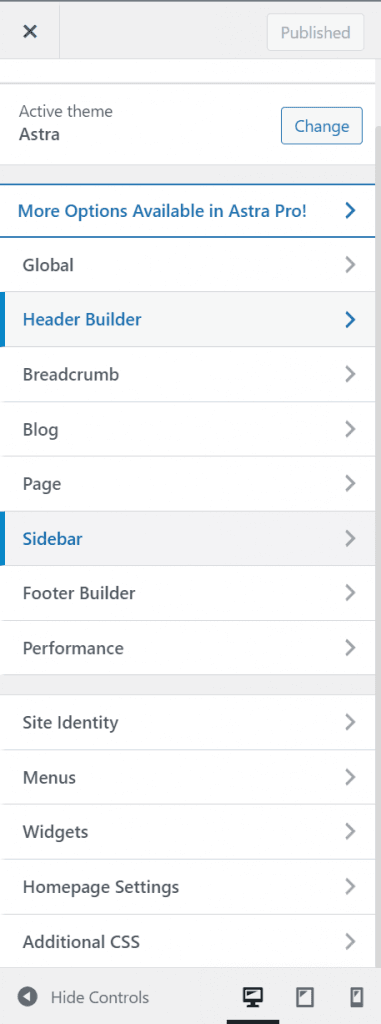Switch to mobile preview icon
The width and height of the screenshot is (381, 1024).
356,997
